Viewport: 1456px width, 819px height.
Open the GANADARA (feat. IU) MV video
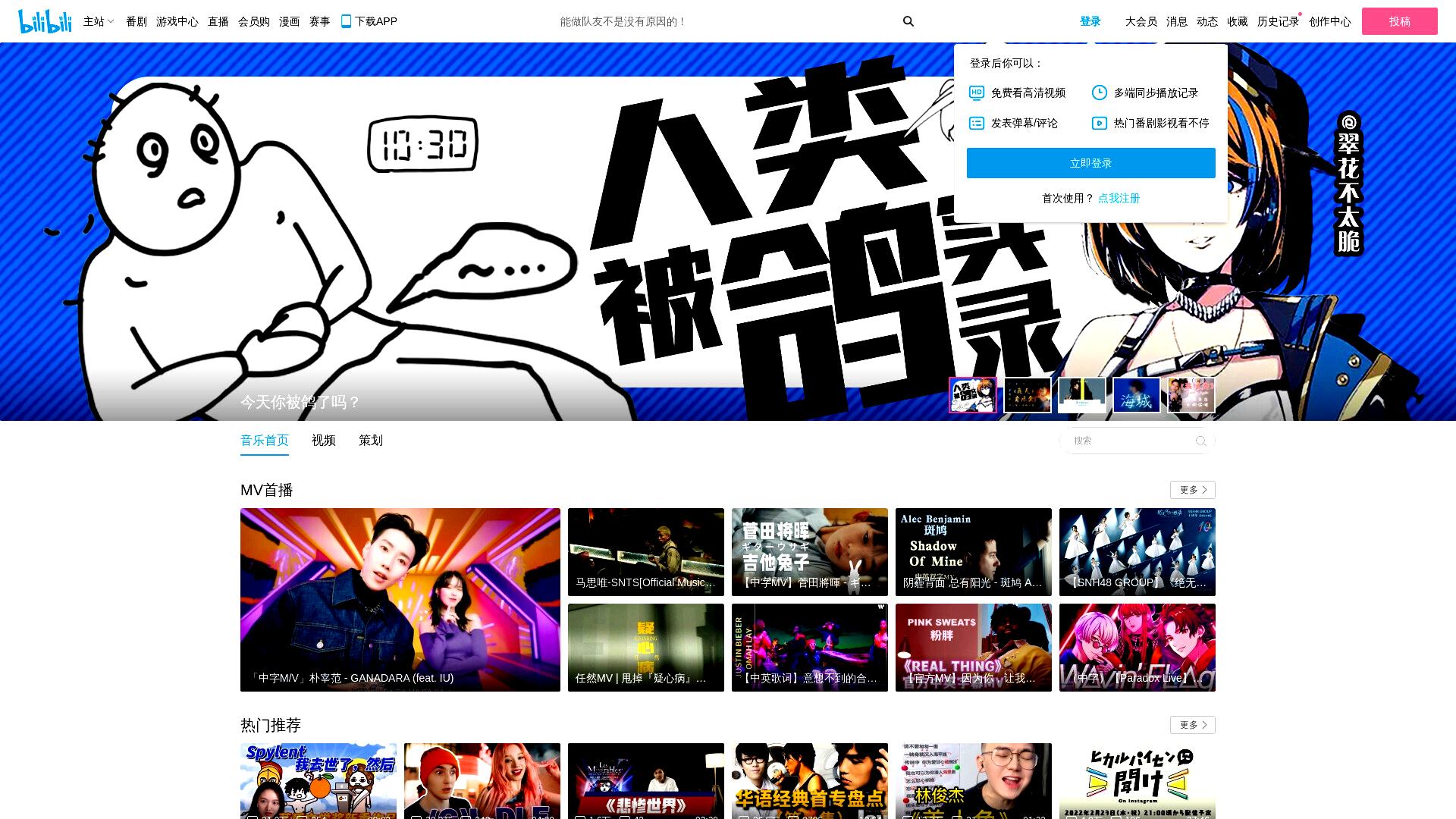(x=400, y=600)
